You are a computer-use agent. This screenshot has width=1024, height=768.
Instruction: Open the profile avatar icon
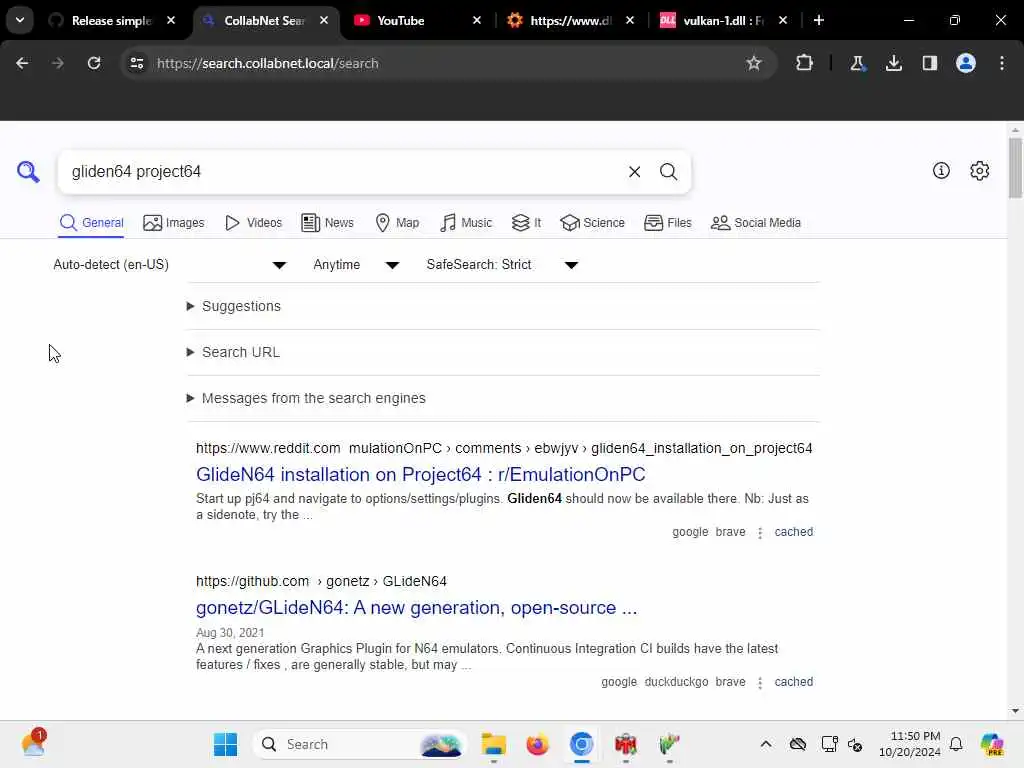coord(966,63)
